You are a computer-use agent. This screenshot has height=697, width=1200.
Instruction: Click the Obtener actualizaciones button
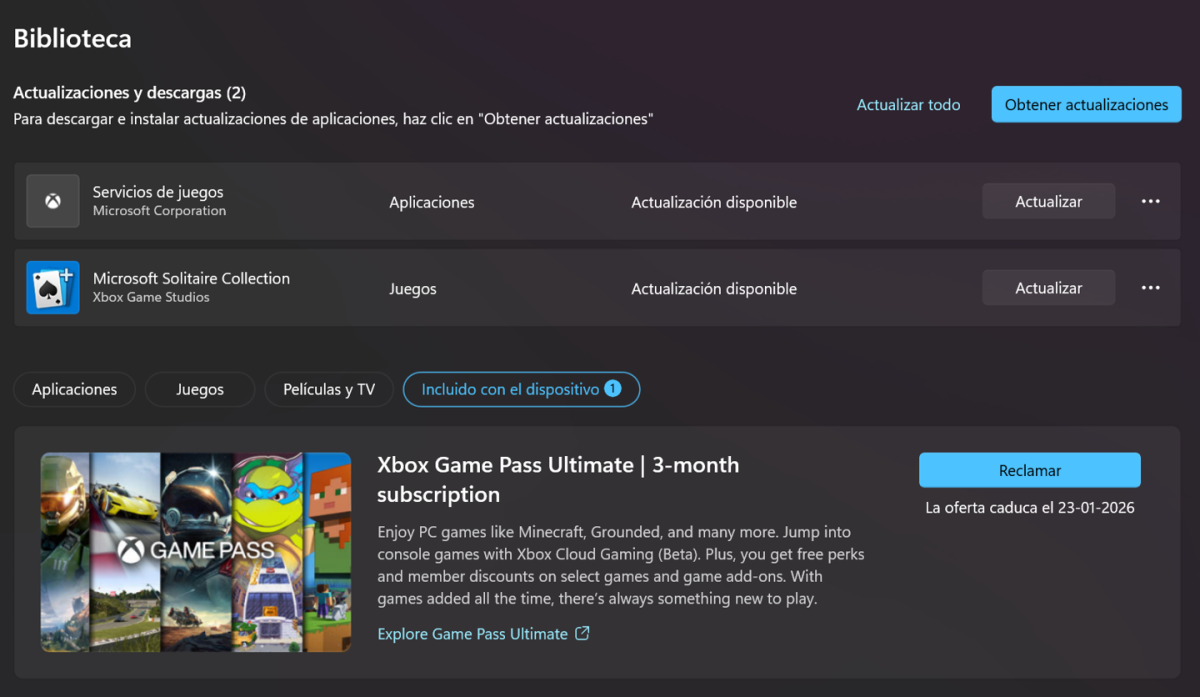click(x=1086, y=104)
